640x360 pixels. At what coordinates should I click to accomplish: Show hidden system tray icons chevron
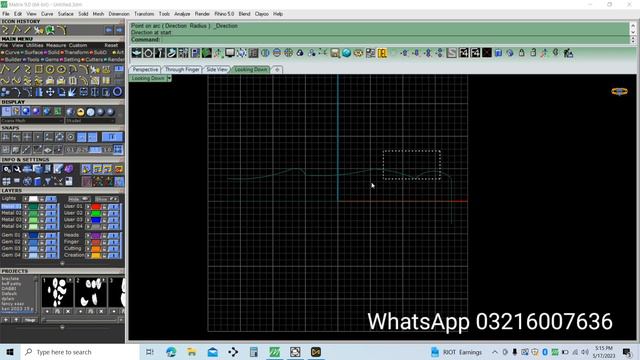[495, 352]
